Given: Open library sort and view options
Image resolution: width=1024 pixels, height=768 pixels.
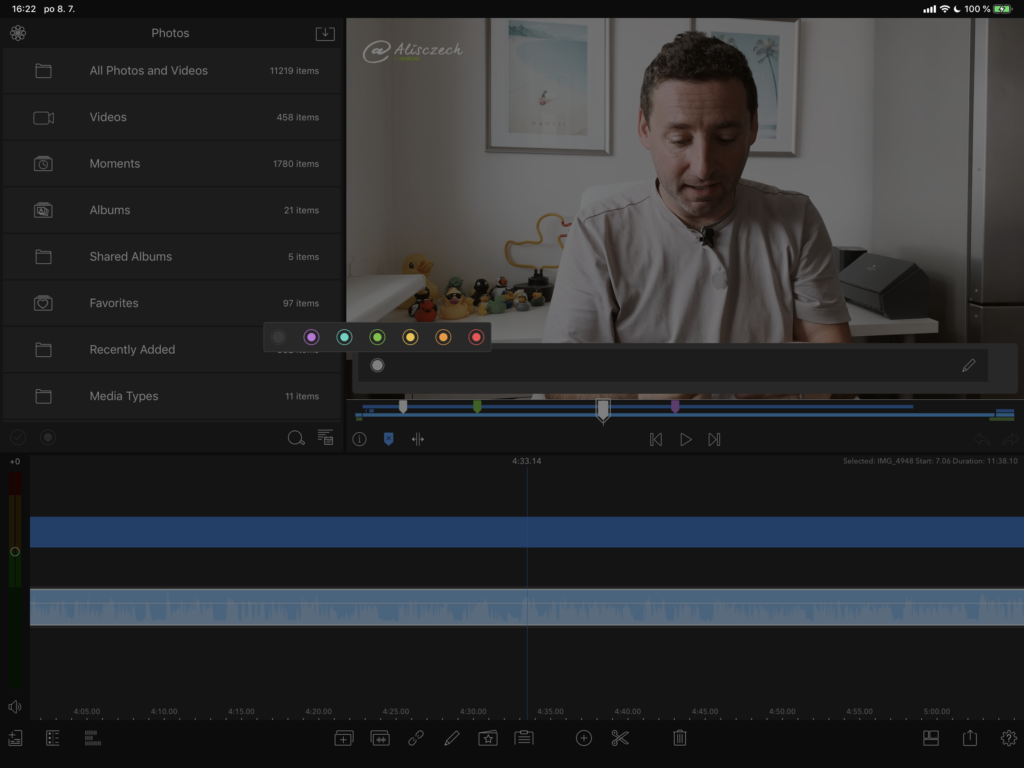Looking at the screenshot, I should [x=325, y=438].
